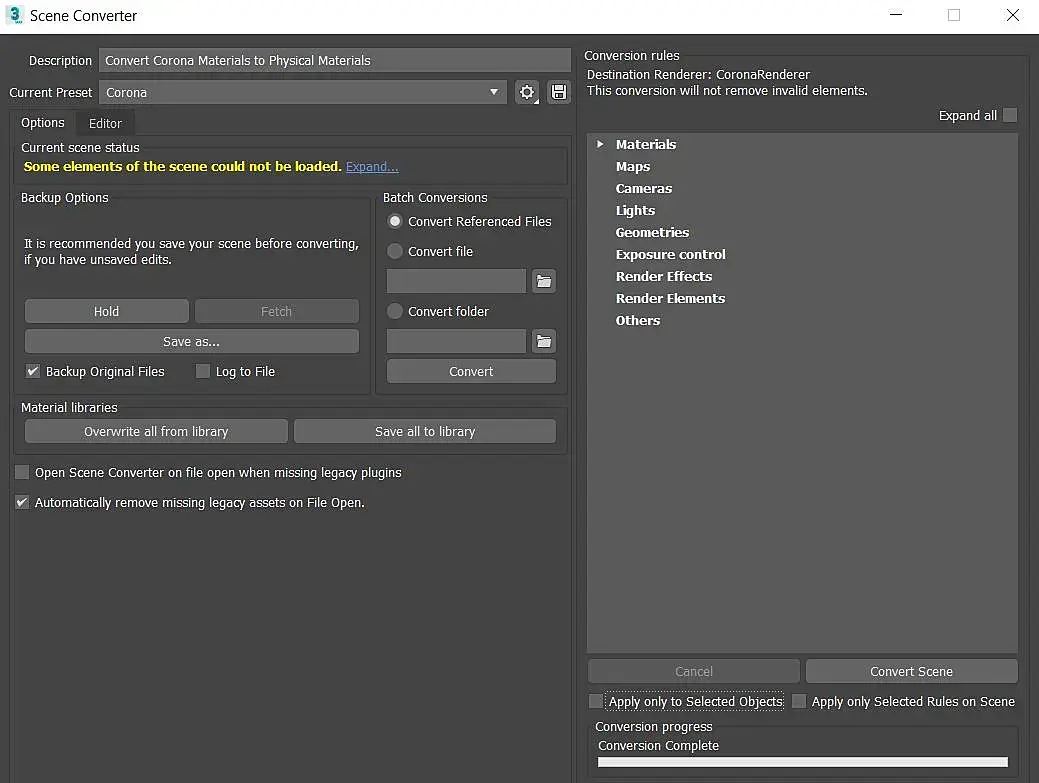Expand the Materials rules tree arrow
The height and width of the screenshot is (783, 1039).
tap(600, 144)
